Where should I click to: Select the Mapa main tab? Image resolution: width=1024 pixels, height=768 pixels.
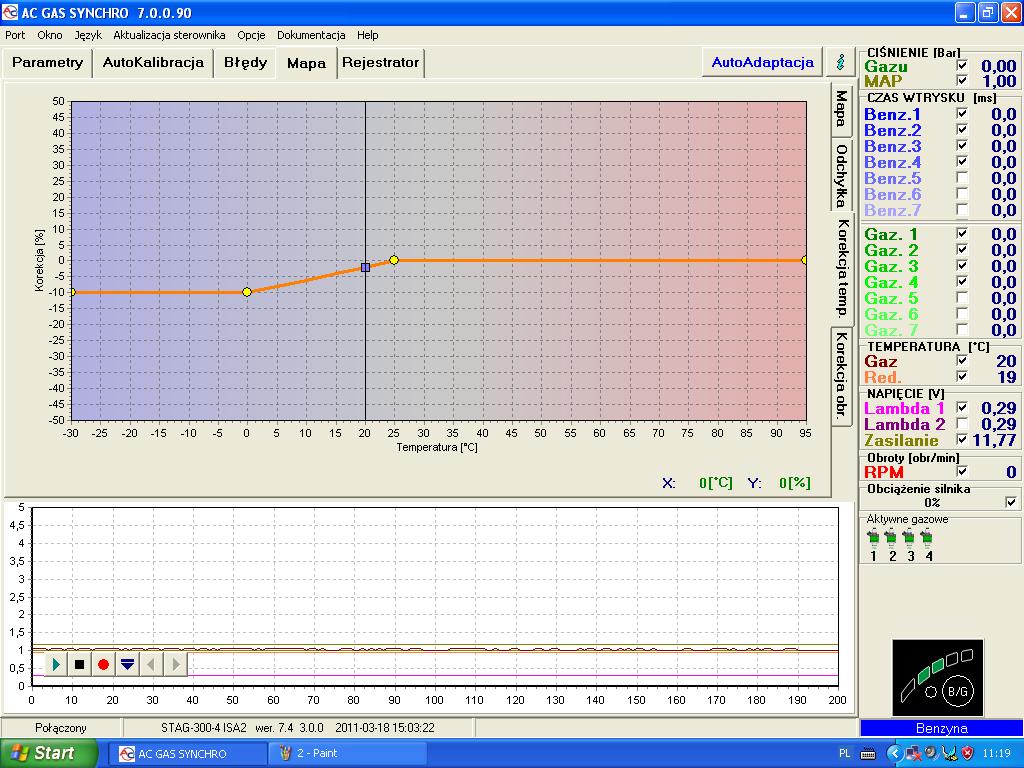(306, 63)
